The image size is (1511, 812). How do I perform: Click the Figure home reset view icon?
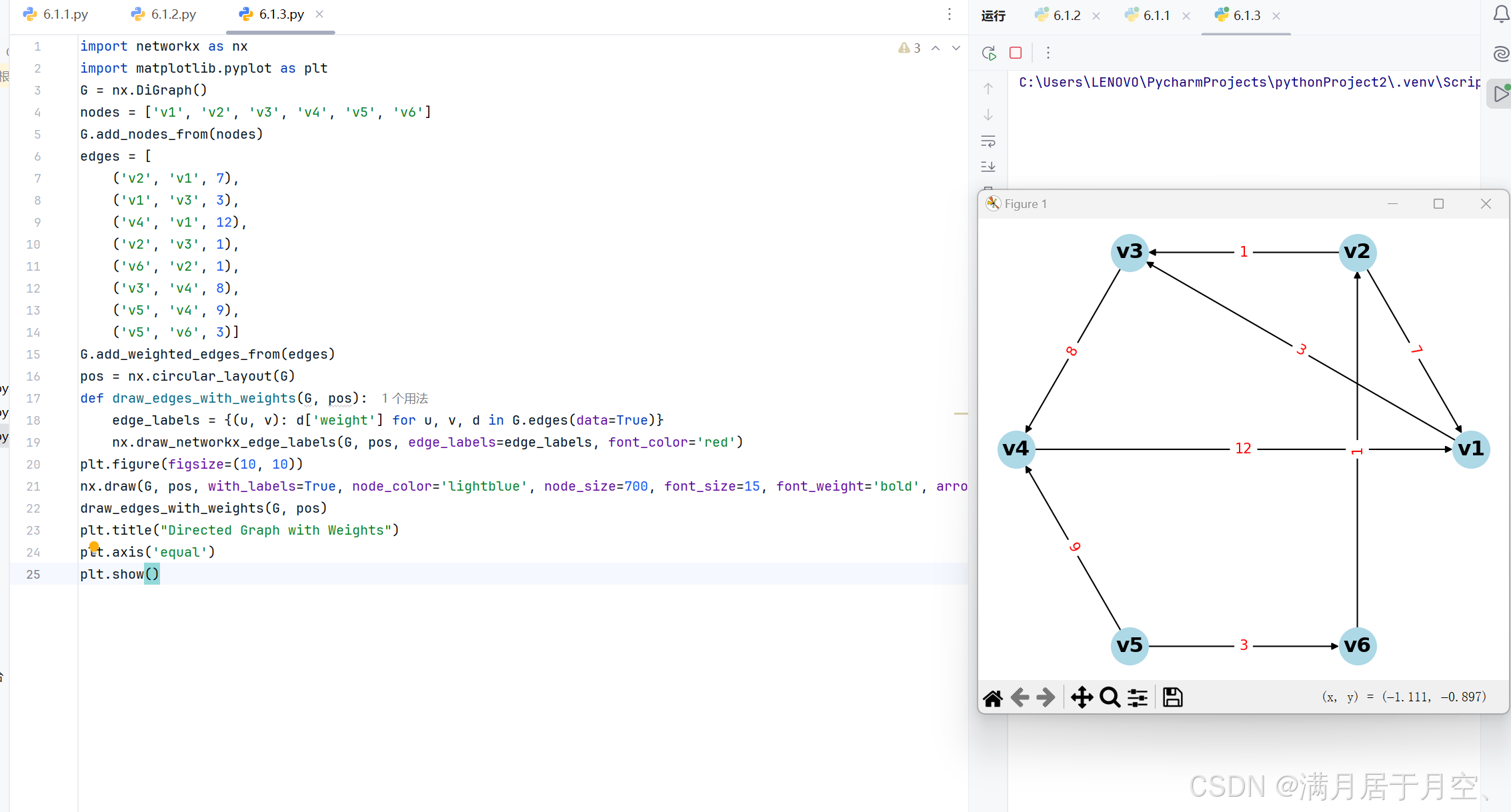[x=992, y=697]
